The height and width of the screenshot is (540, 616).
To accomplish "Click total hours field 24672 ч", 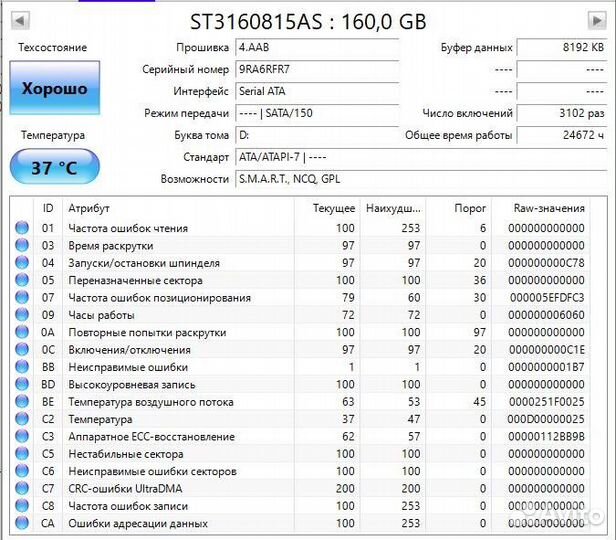I will [562, 135].
